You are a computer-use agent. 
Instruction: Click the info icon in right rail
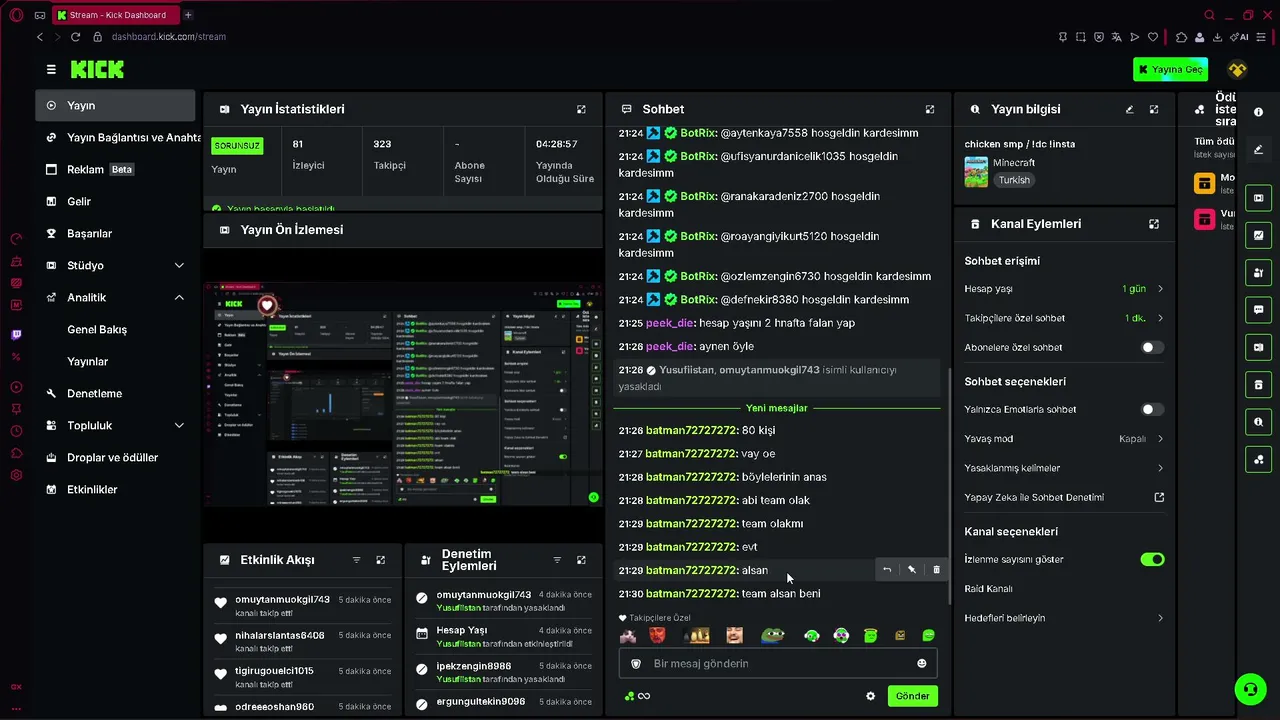point(1258,112)
